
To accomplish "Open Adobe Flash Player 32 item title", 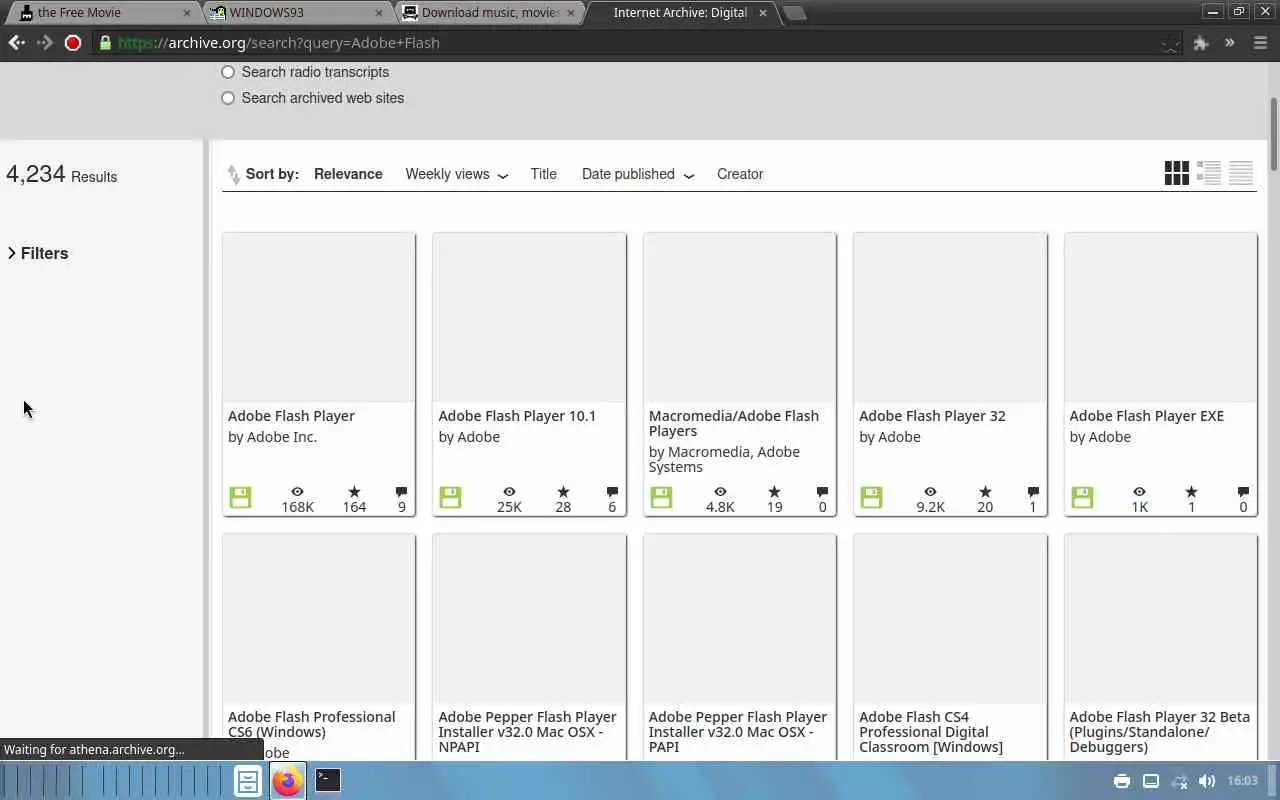I will pos(932,416).
